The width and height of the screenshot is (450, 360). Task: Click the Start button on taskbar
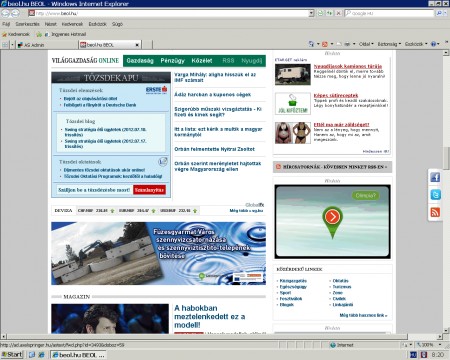tap(12, 355)
